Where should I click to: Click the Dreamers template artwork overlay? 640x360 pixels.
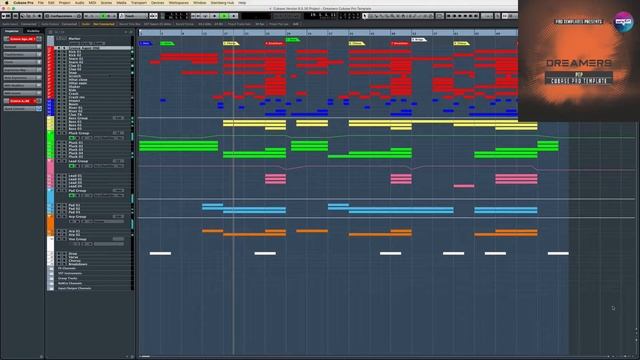579,61
